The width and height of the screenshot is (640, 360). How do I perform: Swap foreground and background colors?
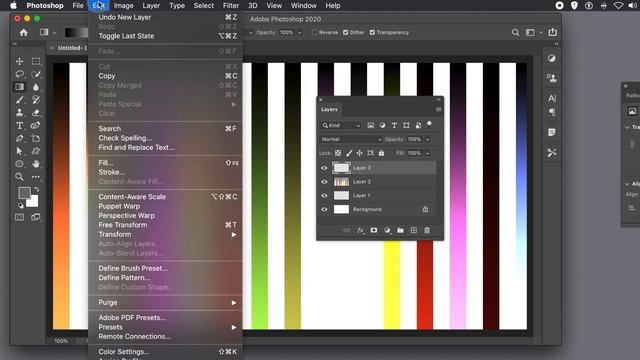[x=36, y=189]
